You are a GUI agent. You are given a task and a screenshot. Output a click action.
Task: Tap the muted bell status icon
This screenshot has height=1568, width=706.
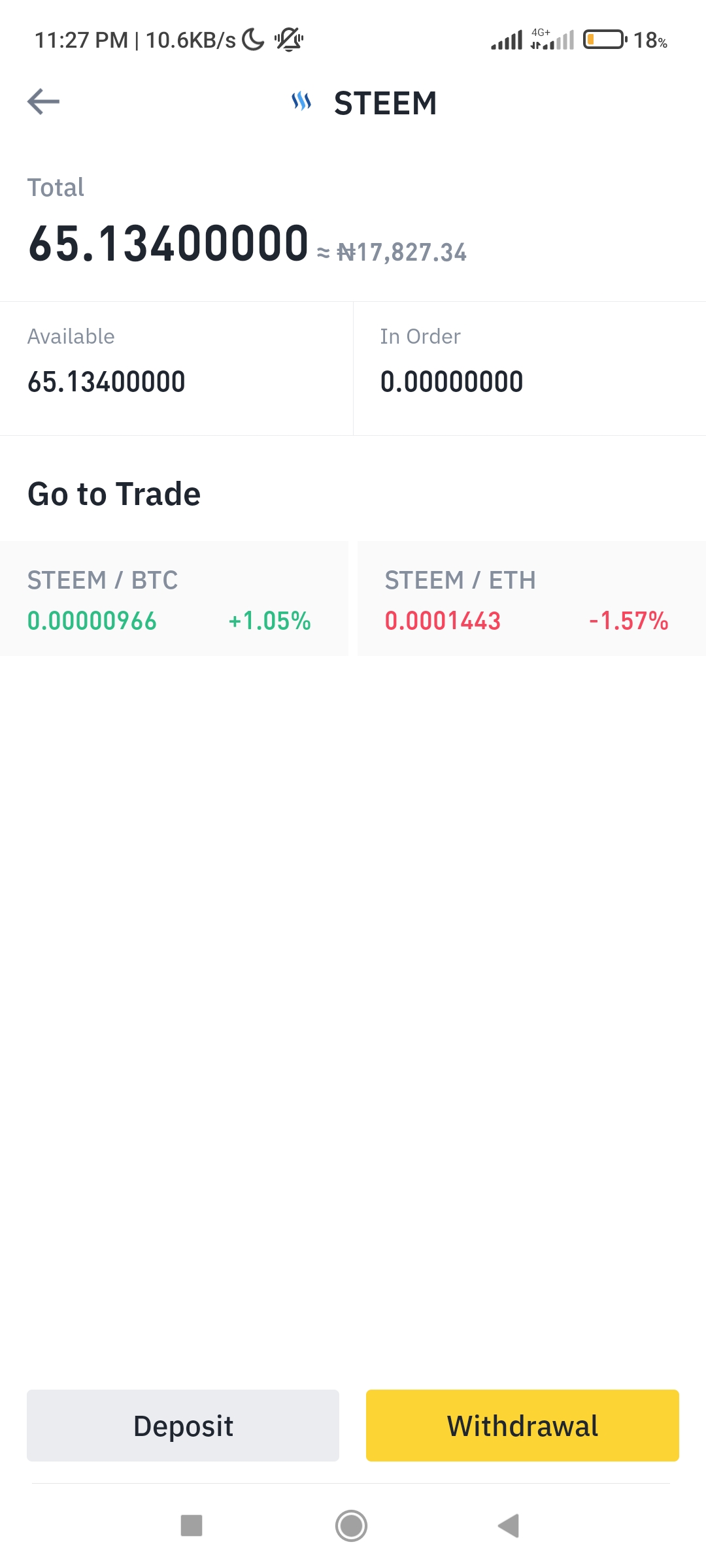click(289, 40)
